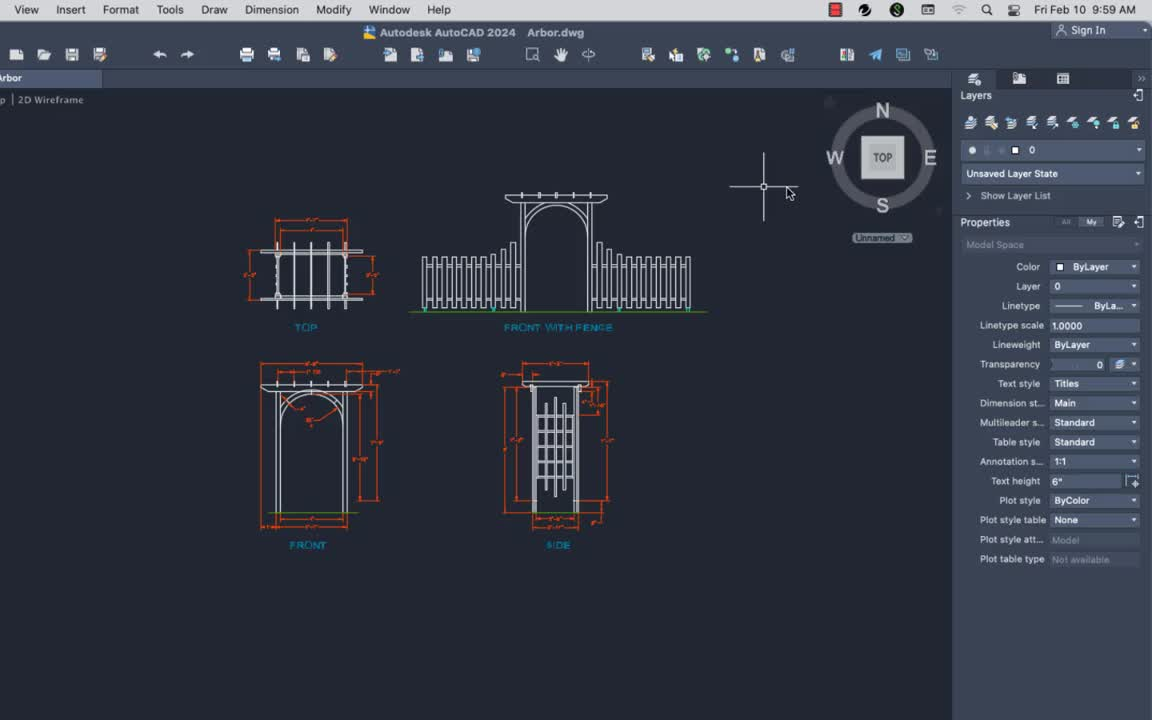
Task: Open the Unsaved Layer State dropdown
Action: coord(1053,173)
